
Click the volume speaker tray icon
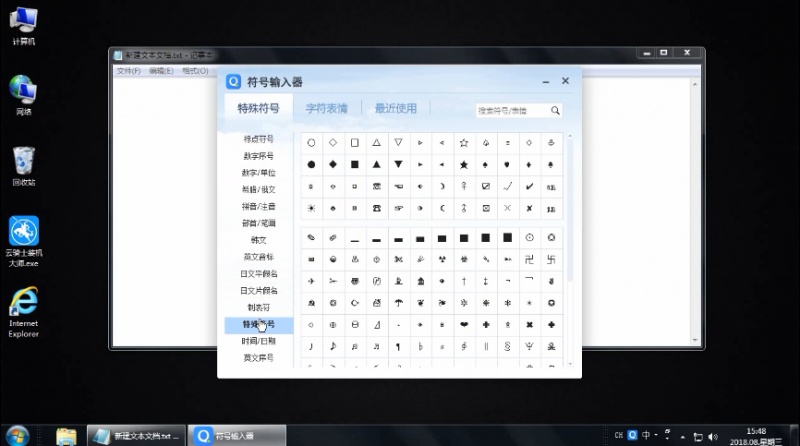click(713, 437)
